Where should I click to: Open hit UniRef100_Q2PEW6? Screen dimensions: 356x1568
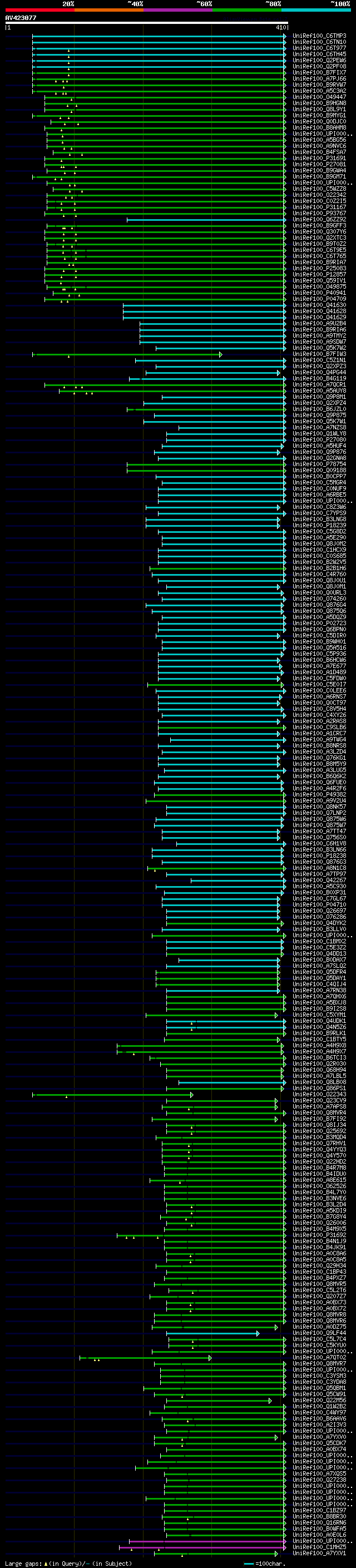(x=319, y=60)
